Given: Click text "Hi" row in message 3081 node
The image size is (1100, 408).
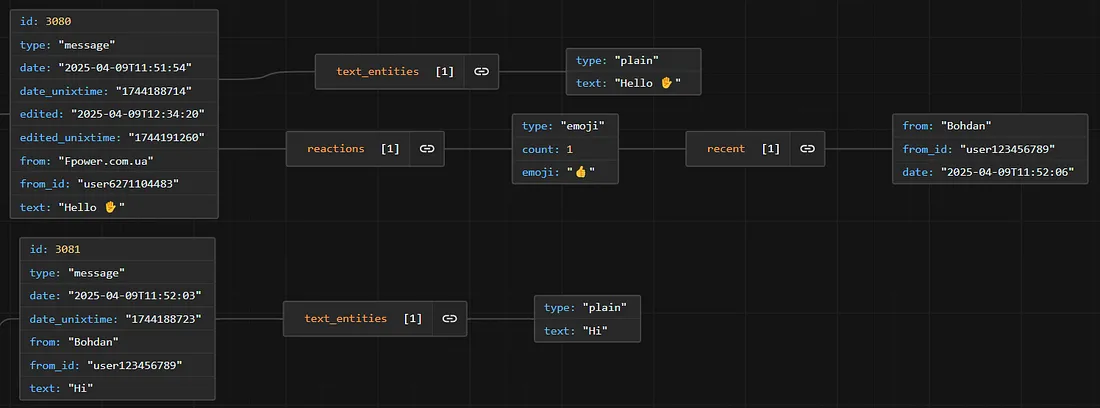Looking at the screenshot, I should tap(117, 388).
